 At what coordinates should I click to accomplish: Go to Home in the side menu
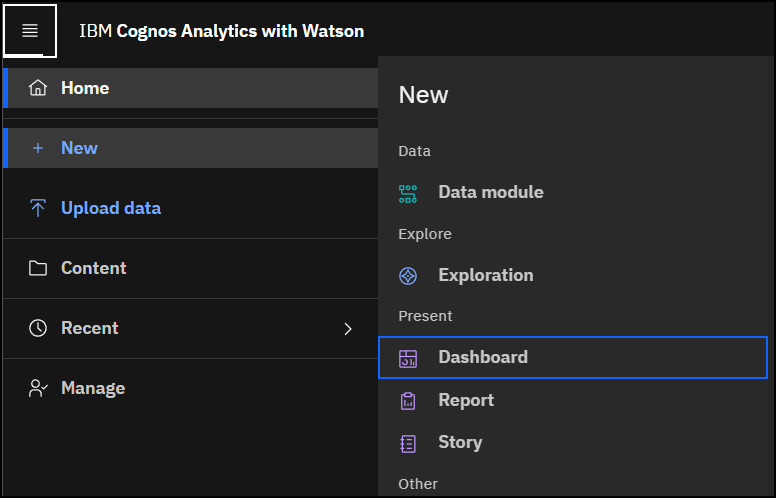(x=191, y=88)
